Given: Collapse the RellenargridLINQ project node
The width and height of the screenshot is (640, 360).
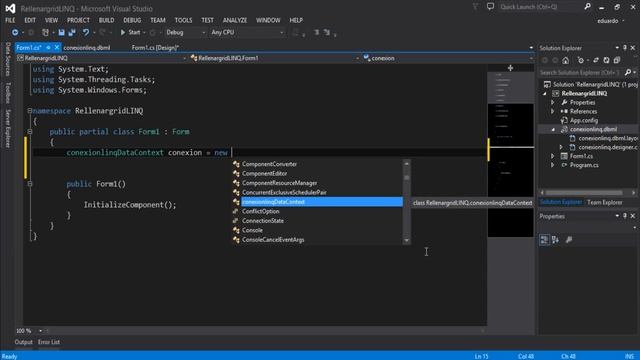Looking at the screenshot, I should point(544,93).
